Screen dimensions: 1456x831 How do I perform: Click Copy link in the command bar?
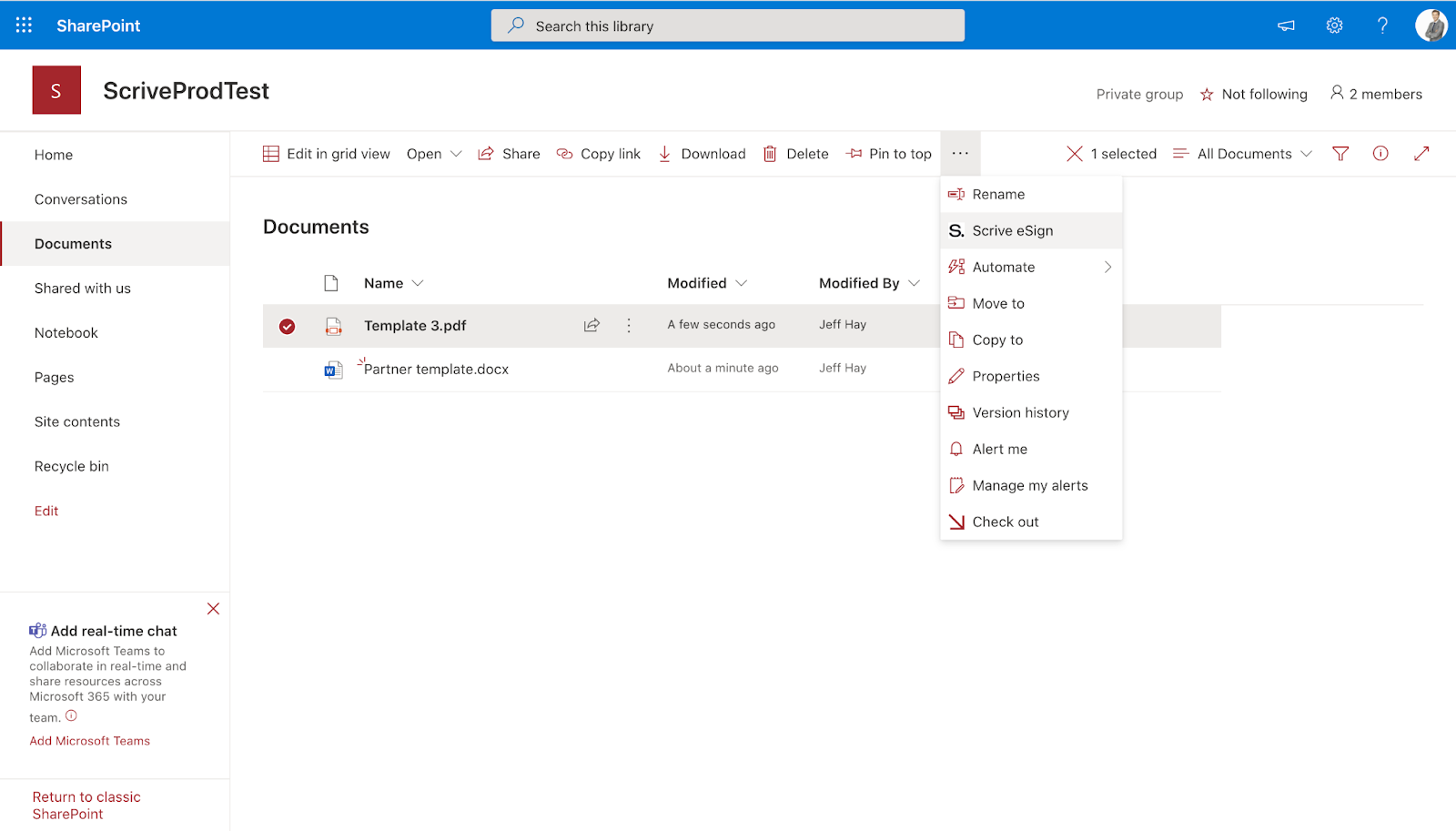pos(599,154)
